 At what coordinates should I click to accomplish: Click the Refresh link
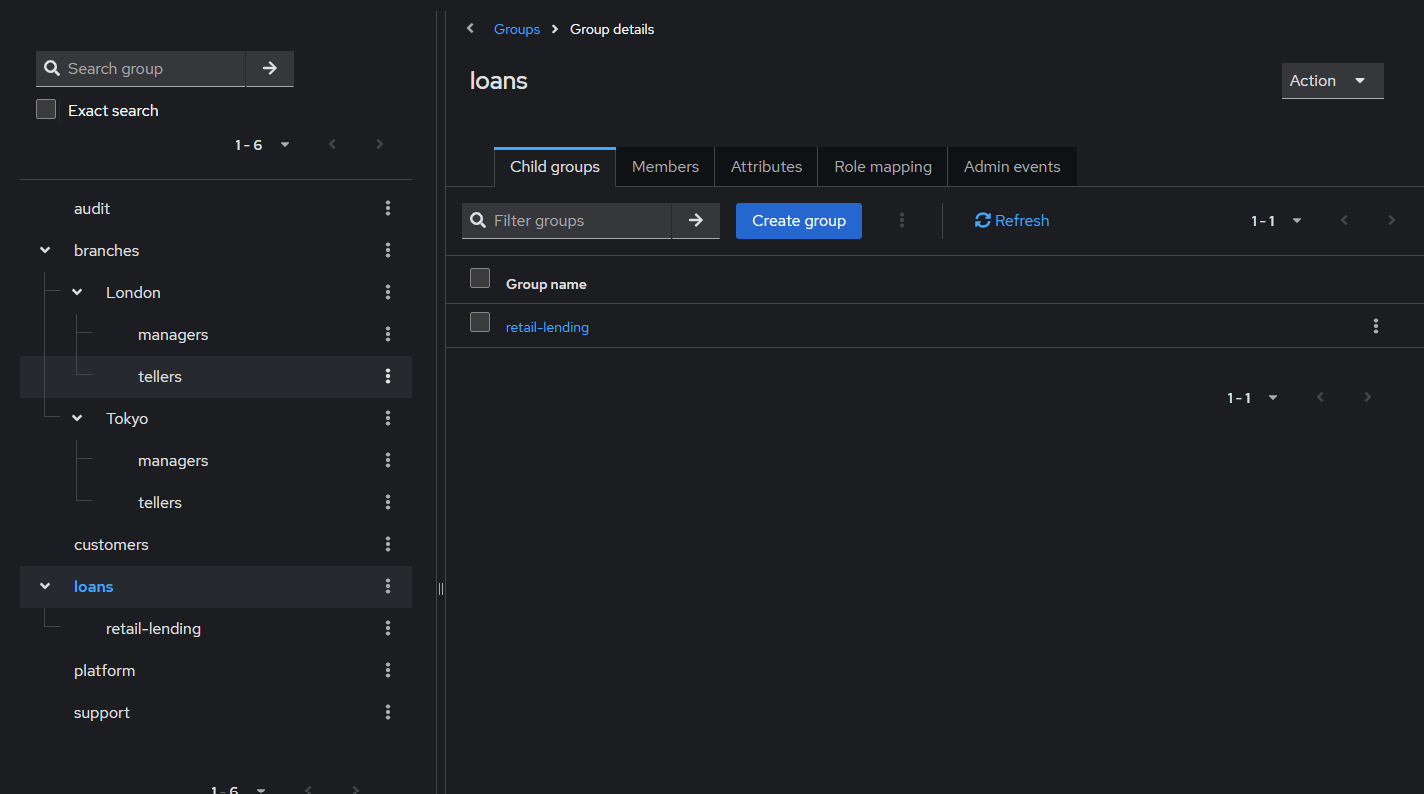1012,221
